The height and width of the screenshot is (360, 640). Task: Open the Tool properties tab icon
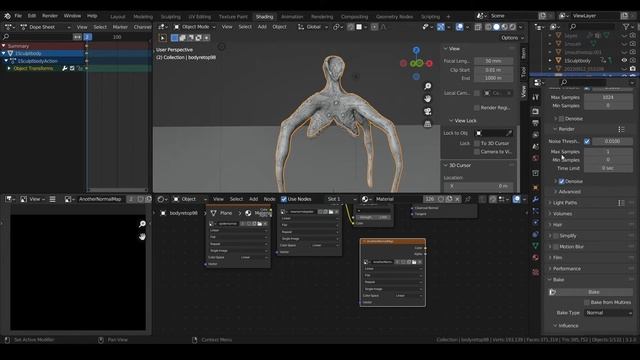click(536, 97)
